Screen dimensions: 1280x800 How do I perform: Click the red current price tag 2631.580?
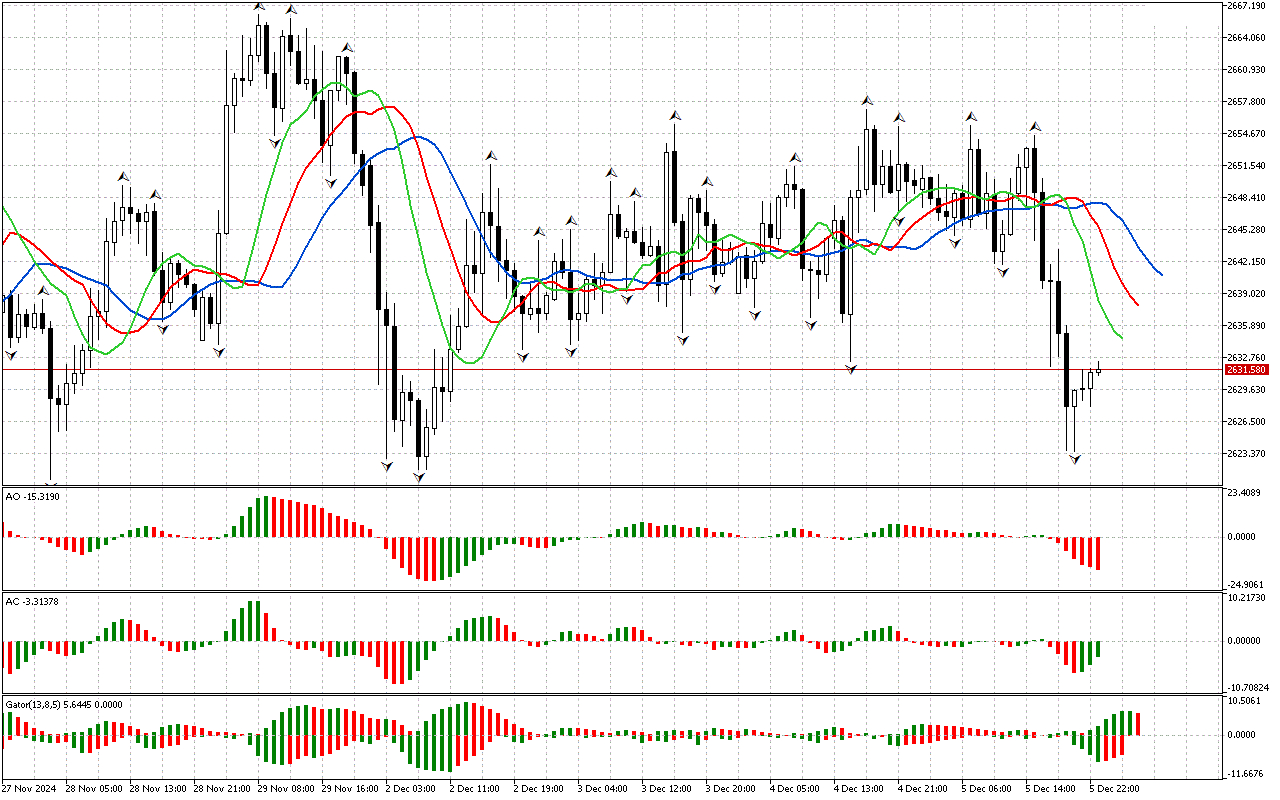(1247, 370)
